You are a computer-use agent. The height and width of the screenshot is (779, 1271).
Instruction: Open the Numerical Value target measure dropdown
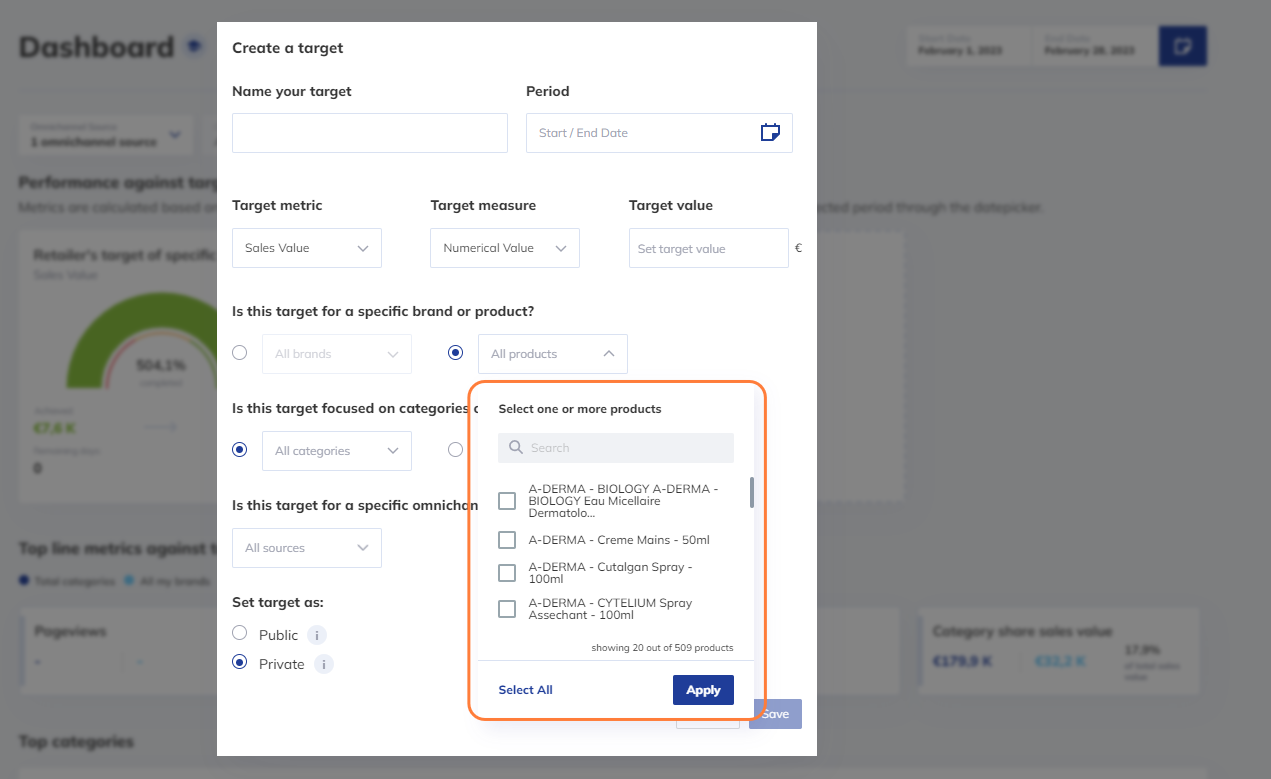pyautogui.click(x=504, y=248)
